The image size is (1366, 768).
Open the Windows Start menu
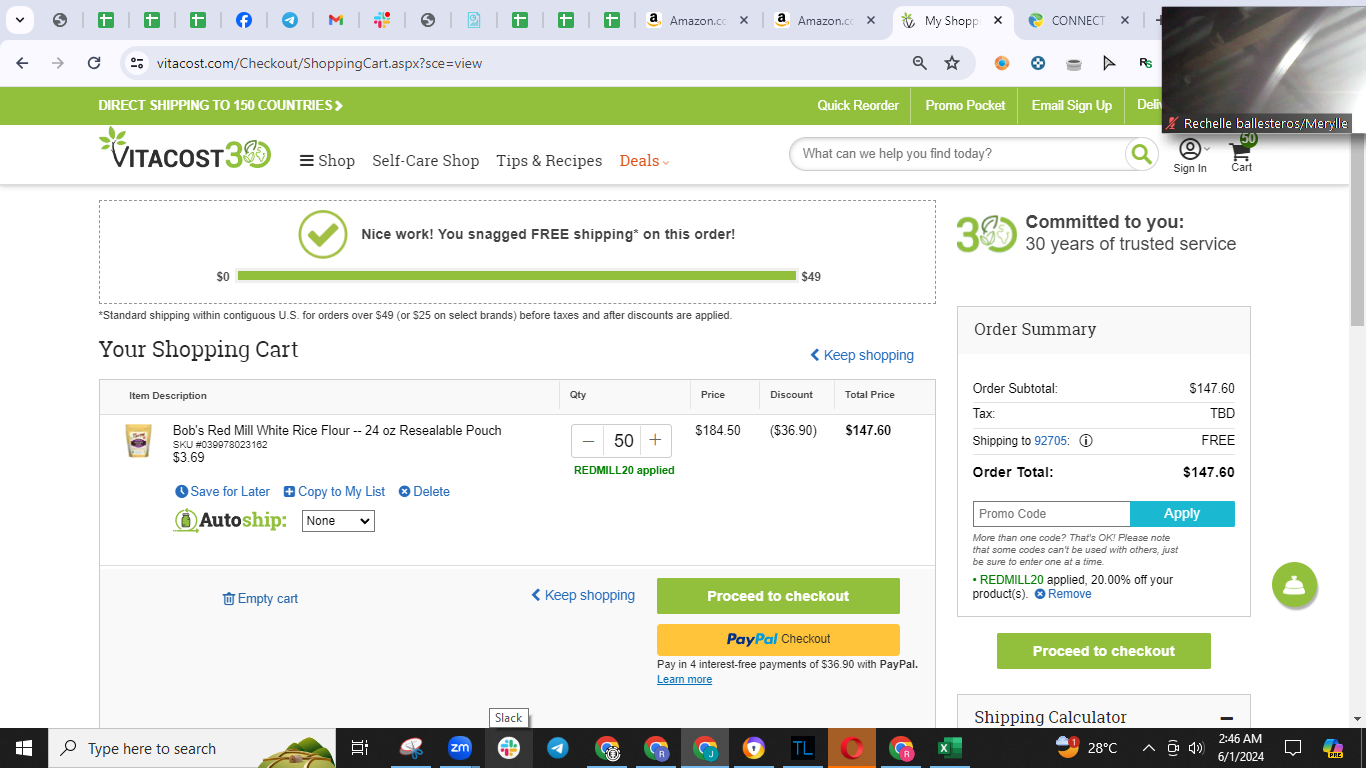[x=23, y=748]
